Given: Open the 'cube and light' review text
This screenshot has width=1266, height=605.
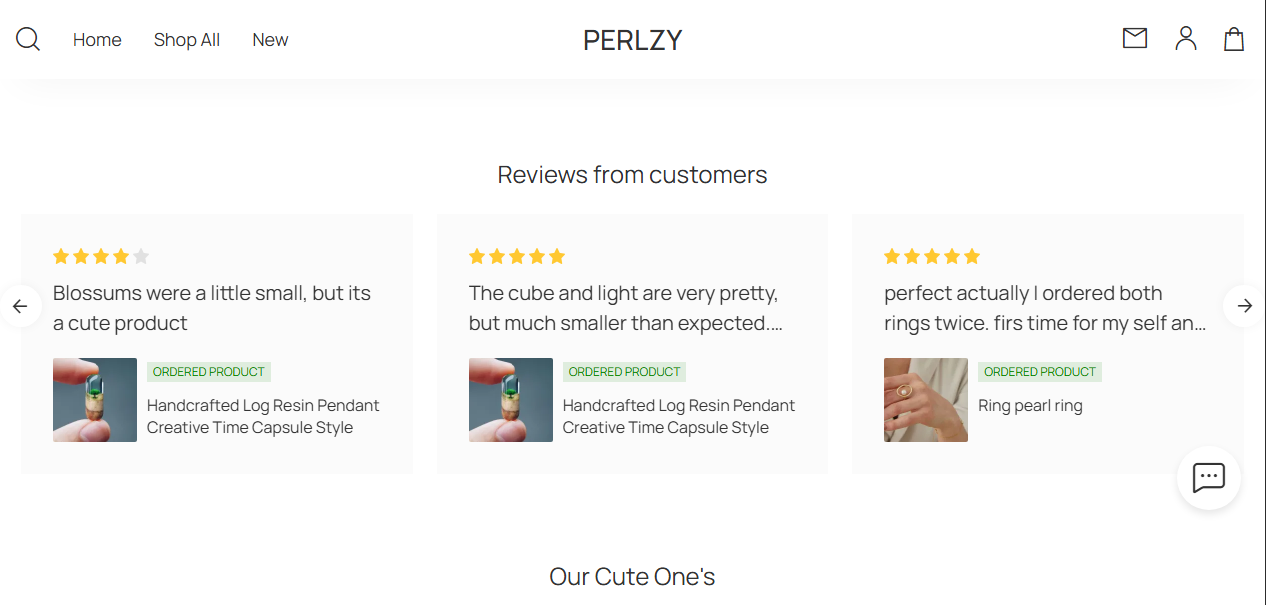Looking at the screenshot, I should [625, 308].
